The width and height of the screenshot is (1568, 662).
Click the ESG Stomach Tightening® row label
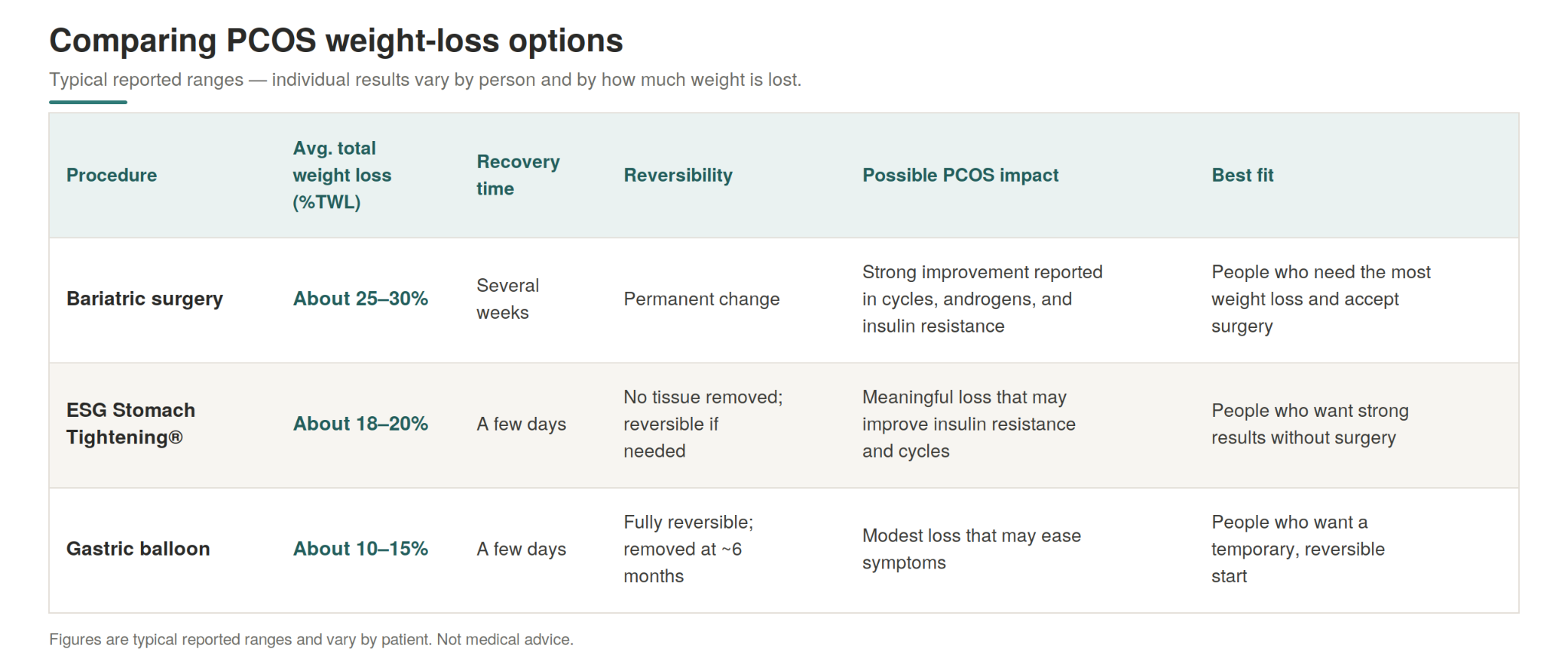(131, 424)
